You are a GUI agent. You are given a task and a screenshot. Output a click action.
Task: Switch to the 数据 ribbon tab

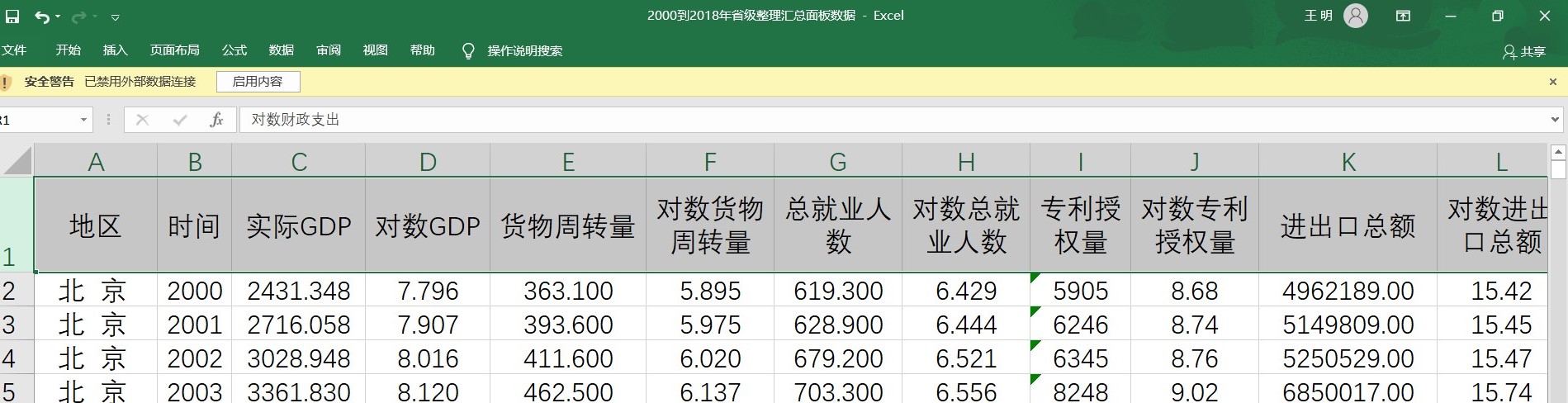click(x=282, y=50)
